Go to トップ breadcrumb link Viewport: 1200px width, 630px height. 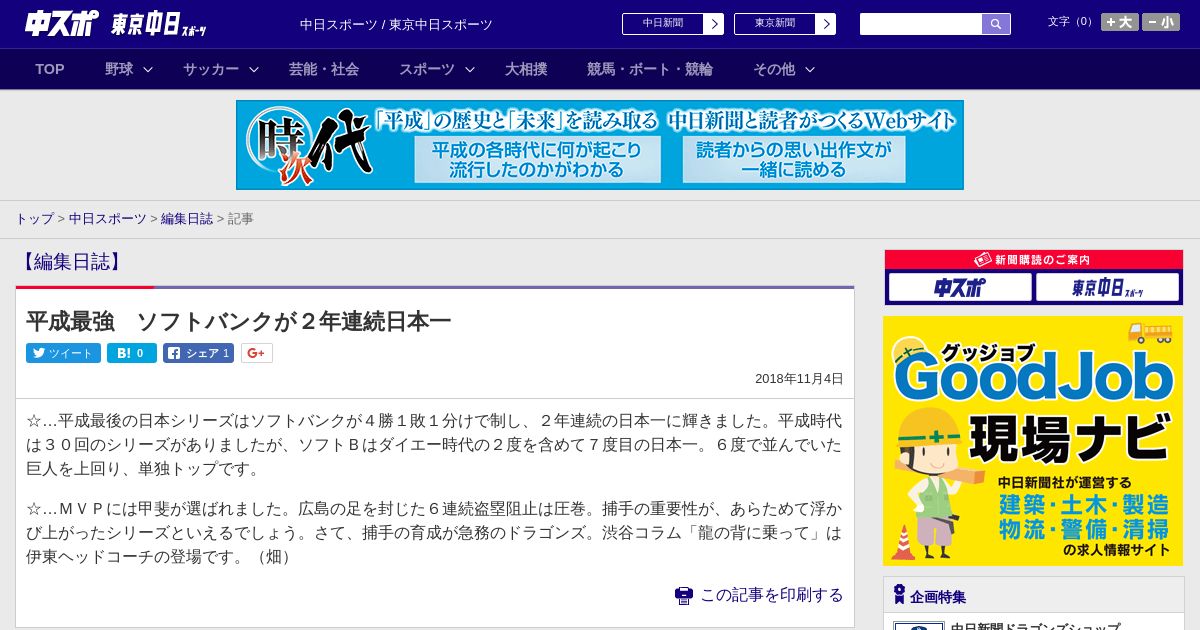pos(35,218)
